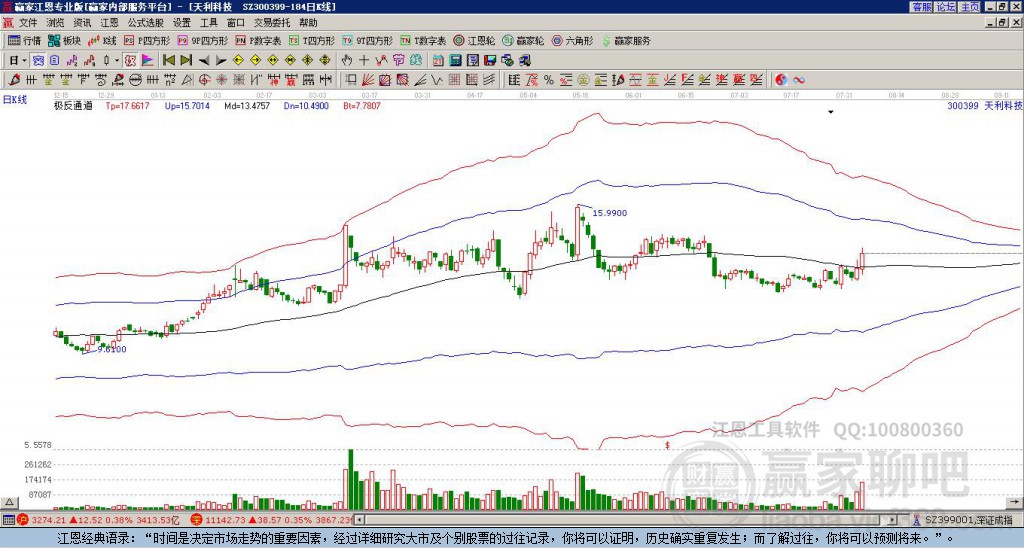The height and width of the screenshot is (548, 1024).
Task: Click the 论坛 button
Action: 945,7
